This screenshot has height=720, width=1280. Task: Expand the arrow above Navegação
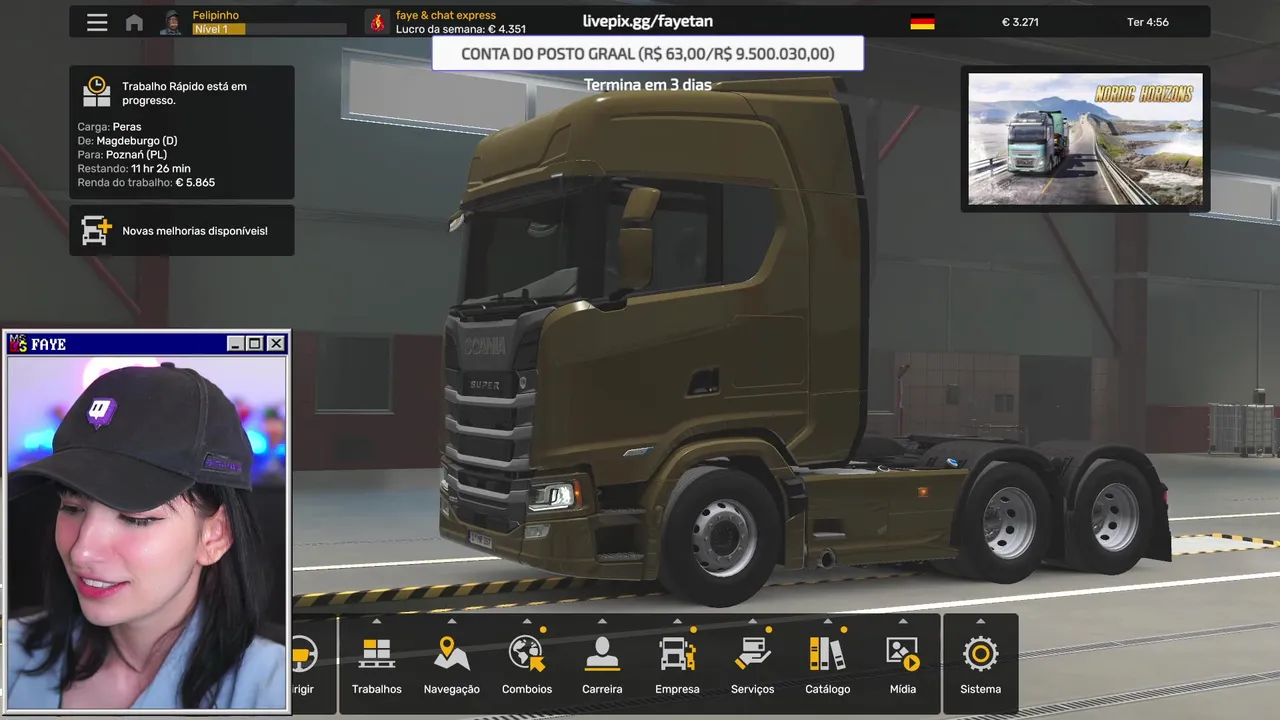point(452,621)
